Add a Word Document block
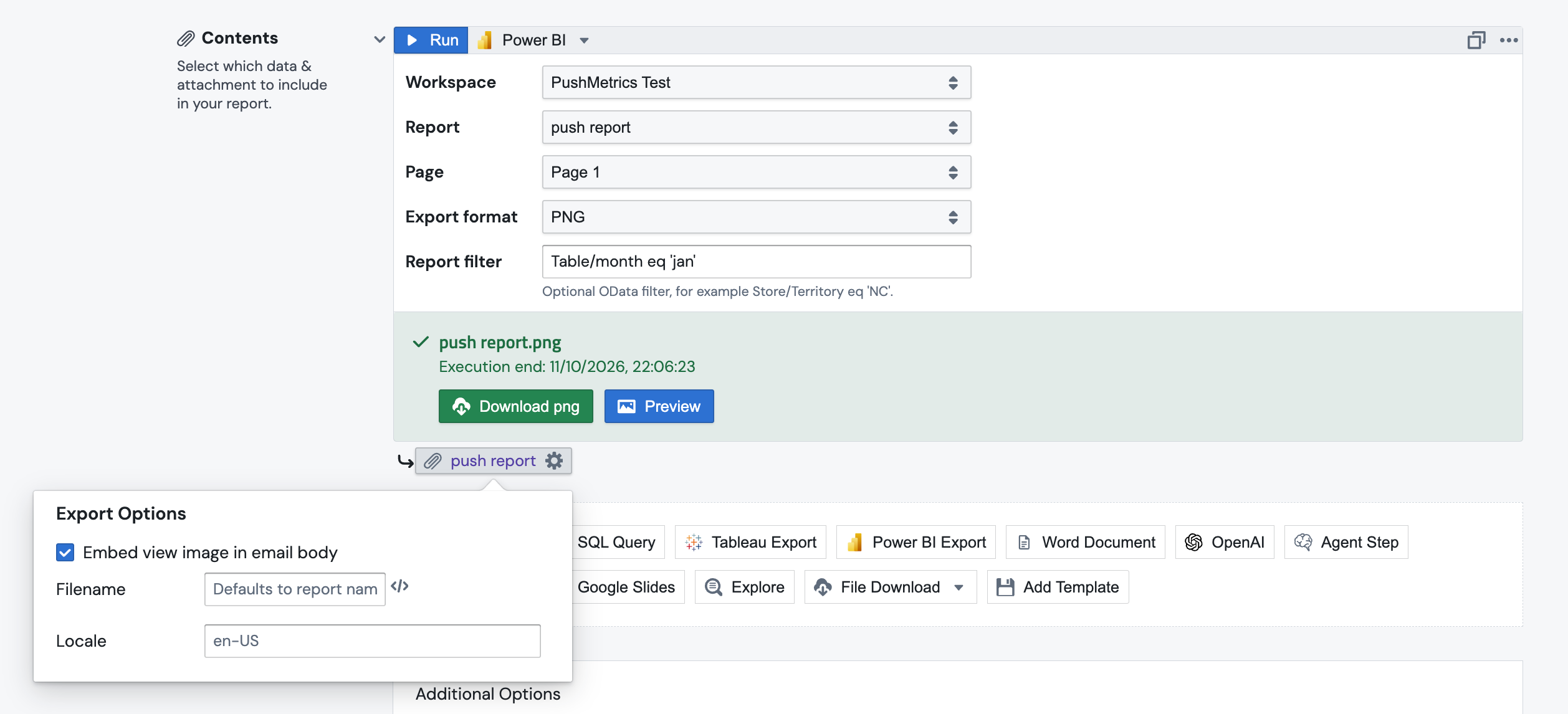The height and width of the screenshot is (714, 1568). point(1086,542)
